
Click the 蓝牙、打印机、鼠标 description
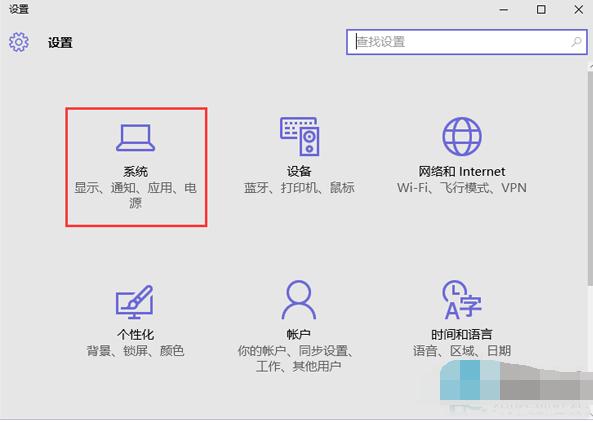299,188
